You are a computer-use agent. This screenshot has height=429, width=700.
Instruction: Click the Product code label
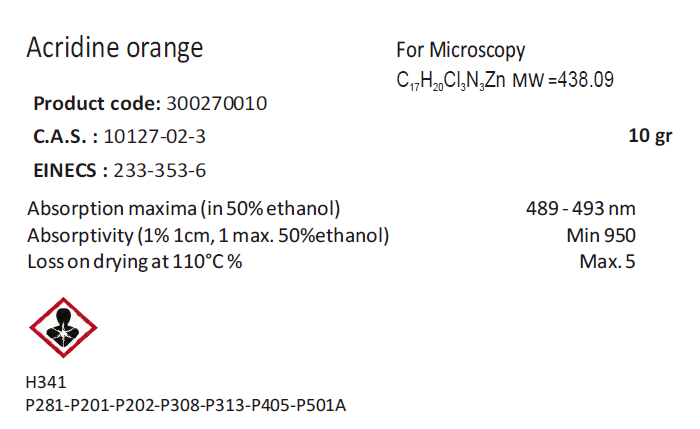96,104
